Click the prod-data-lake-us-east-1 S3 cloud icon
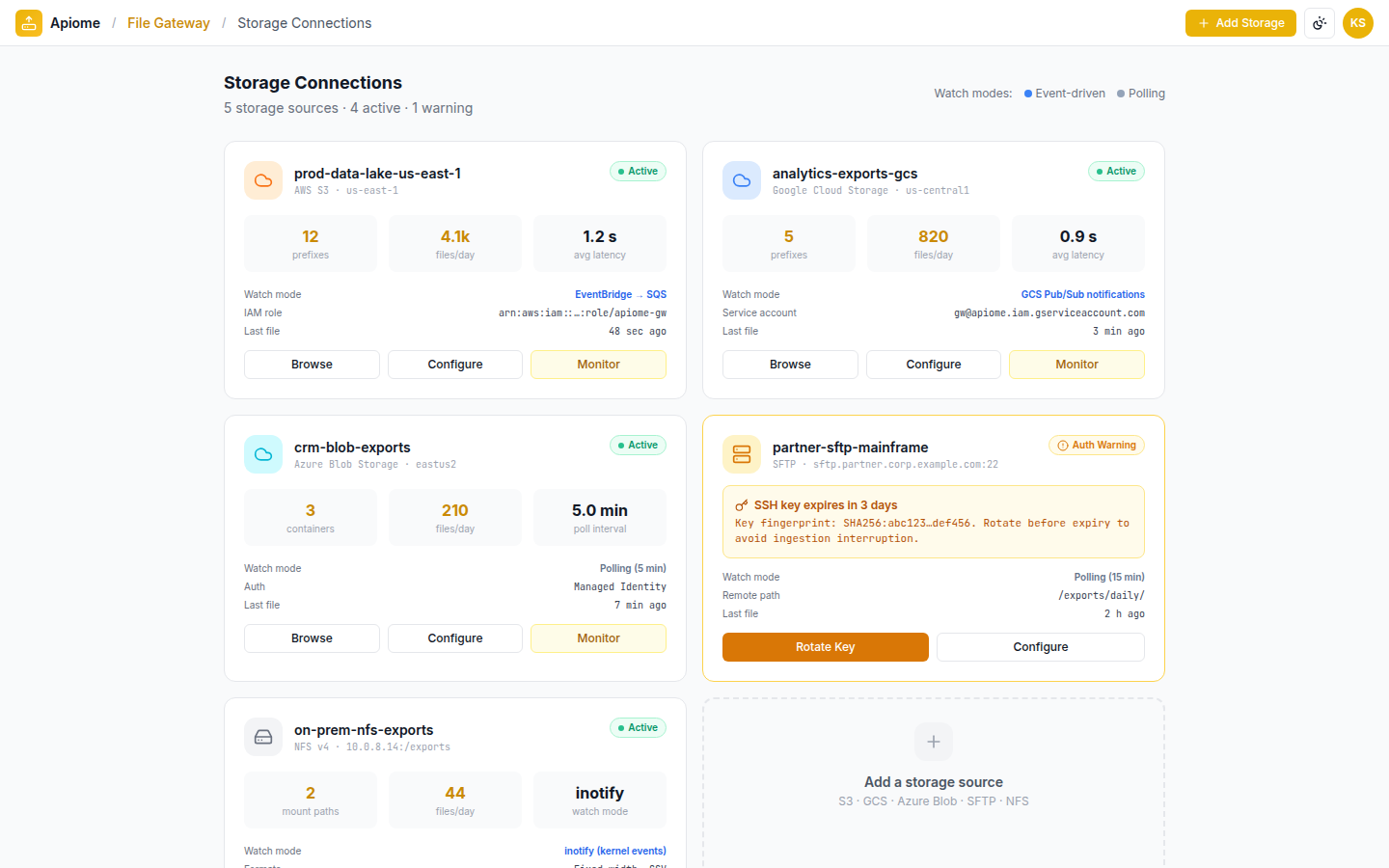 point(263,180)
